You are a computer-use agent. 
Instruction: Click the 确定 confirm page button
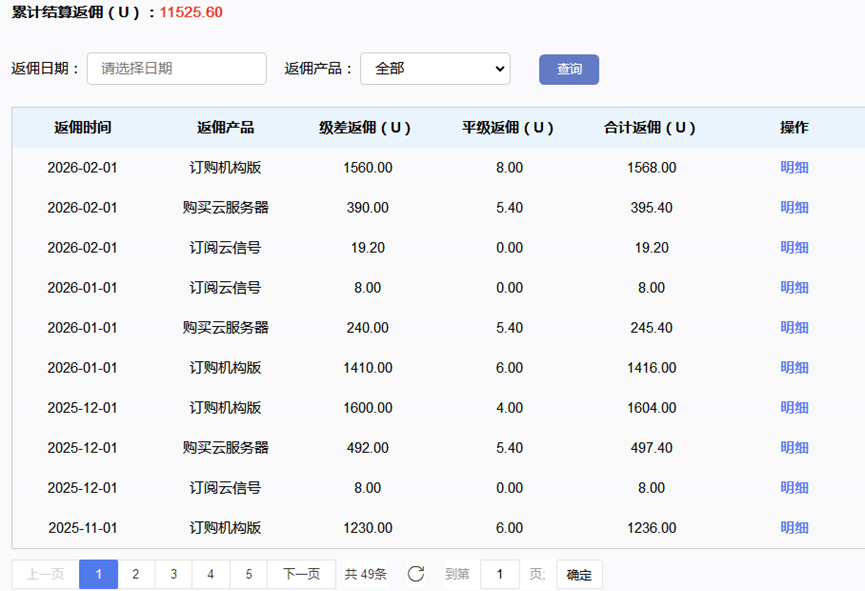point(579,575)
